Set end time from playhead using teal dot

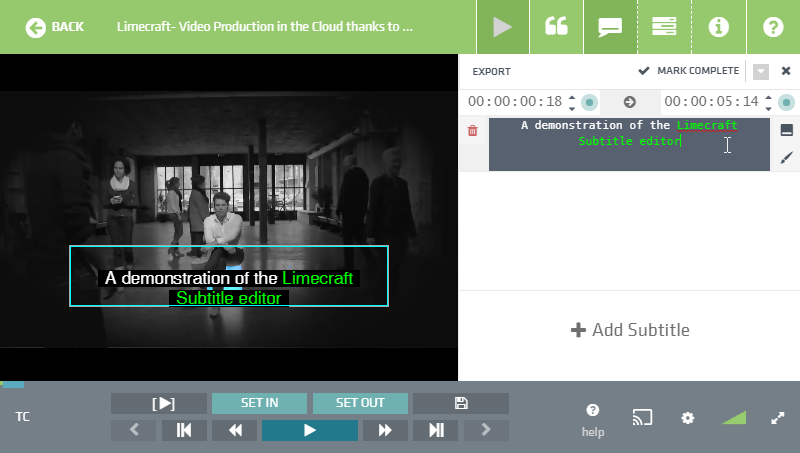[786, 103]
